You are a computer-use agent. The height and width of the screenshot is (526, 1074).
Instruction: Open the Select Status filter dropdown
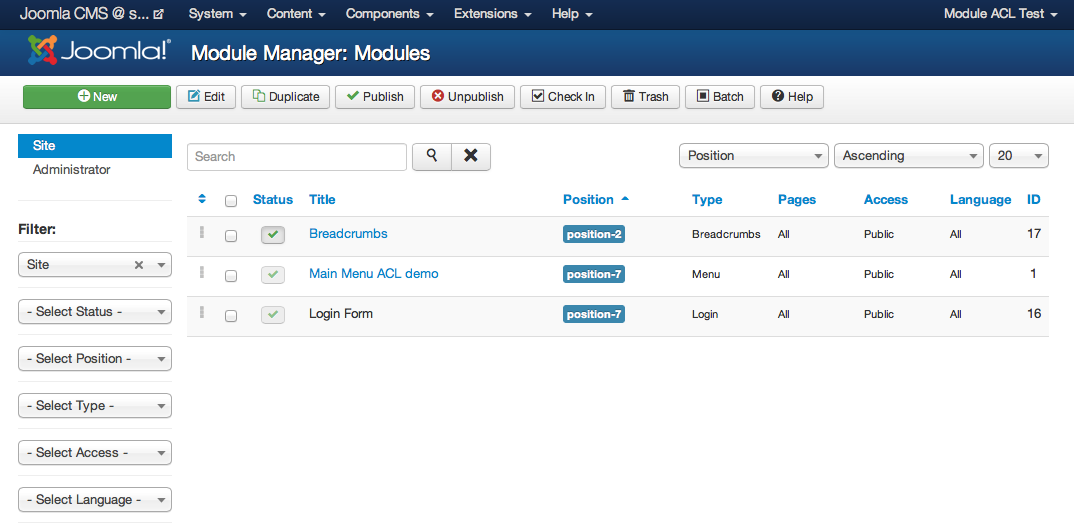(x=95, y=312)
